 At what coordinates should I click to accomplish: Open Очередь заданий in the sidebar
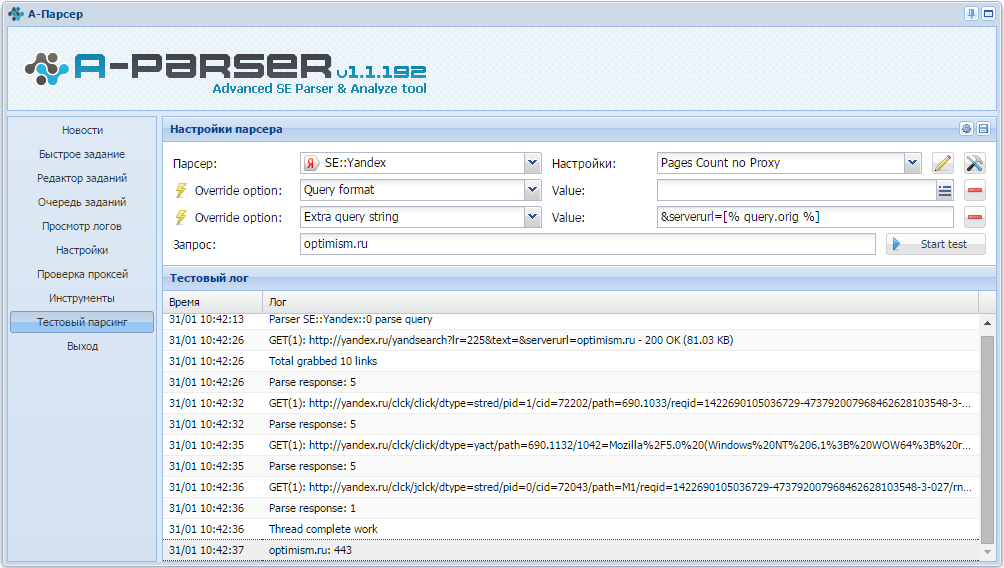[82, 202]
